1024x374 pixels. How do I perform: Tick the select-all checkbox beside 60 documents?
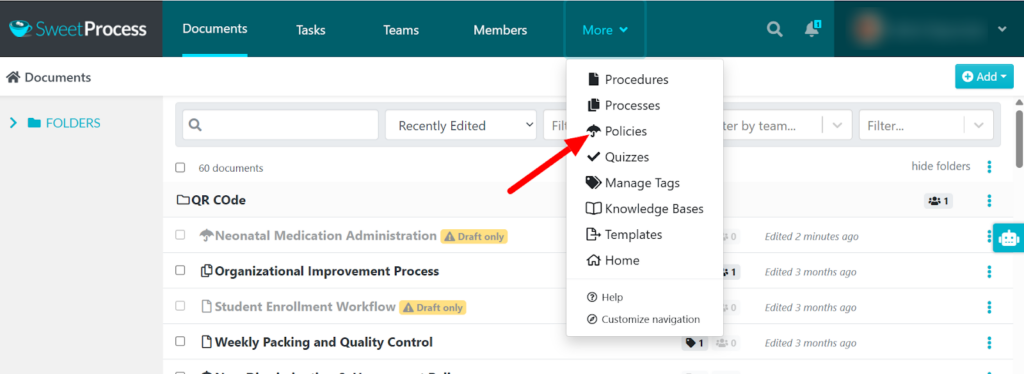180,168
